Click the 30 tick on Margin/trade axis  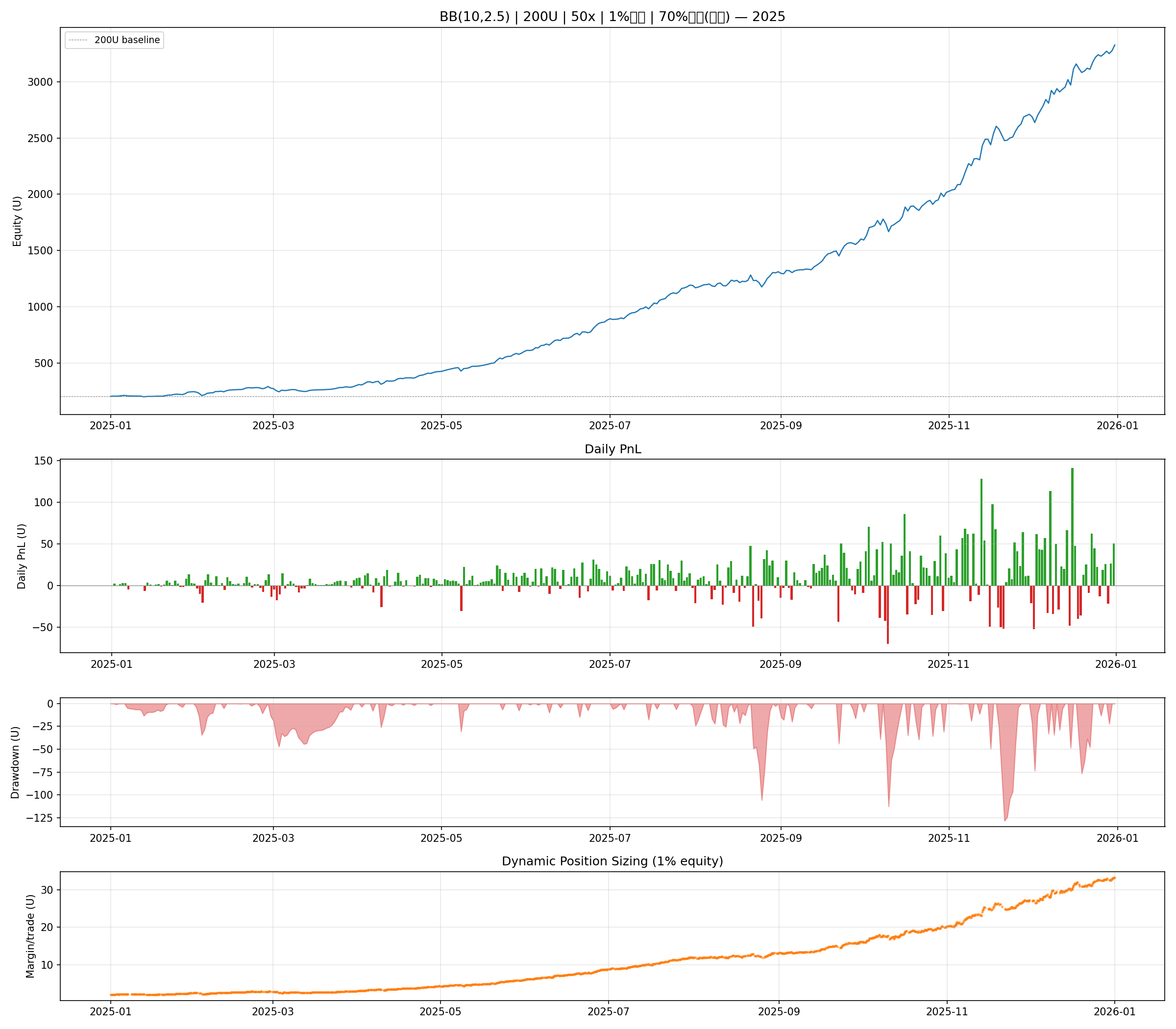(47, 890)
